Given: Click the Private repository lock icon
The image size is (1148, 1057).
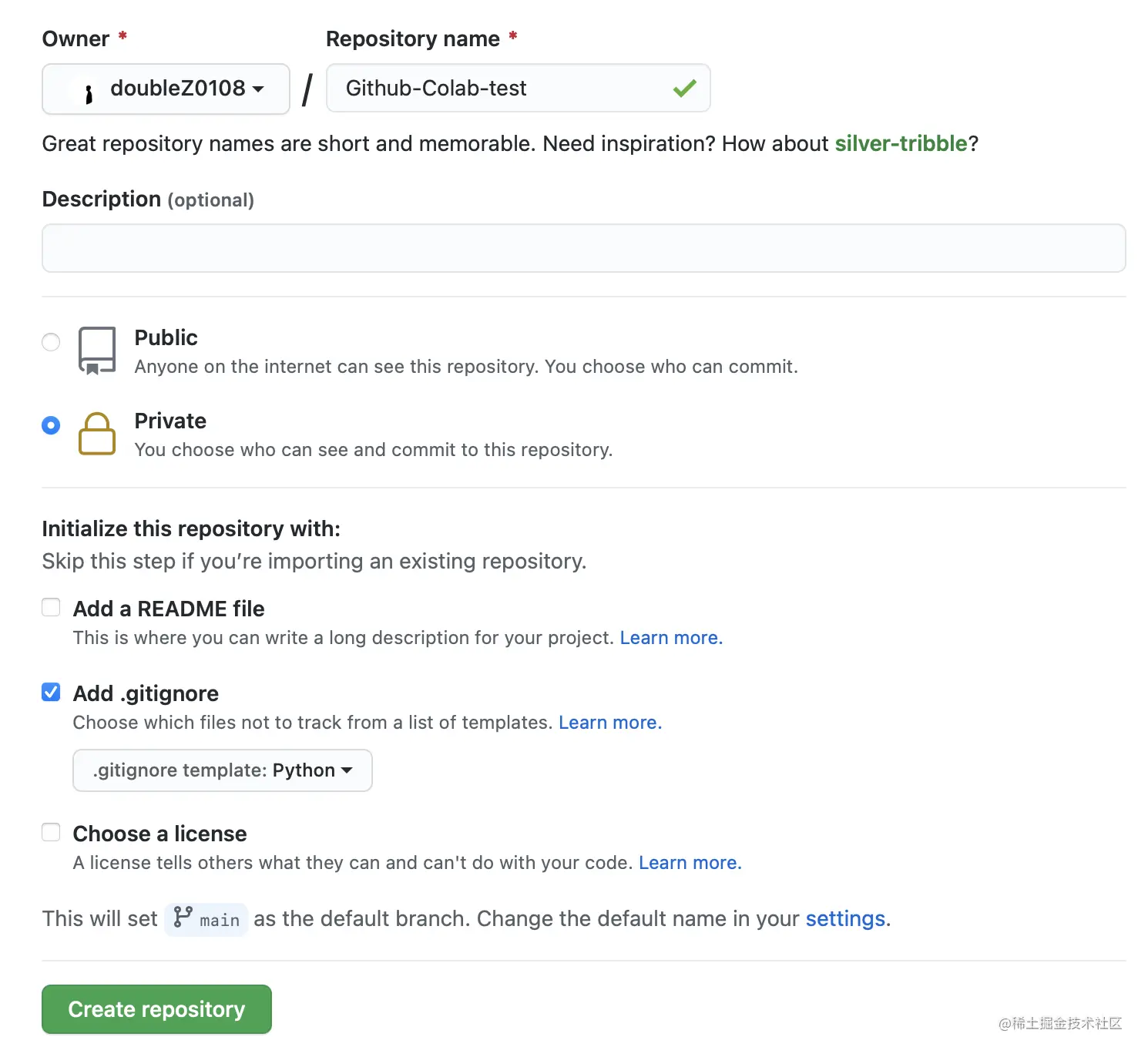Looking at the screenshot, I should tap(97, 434).
